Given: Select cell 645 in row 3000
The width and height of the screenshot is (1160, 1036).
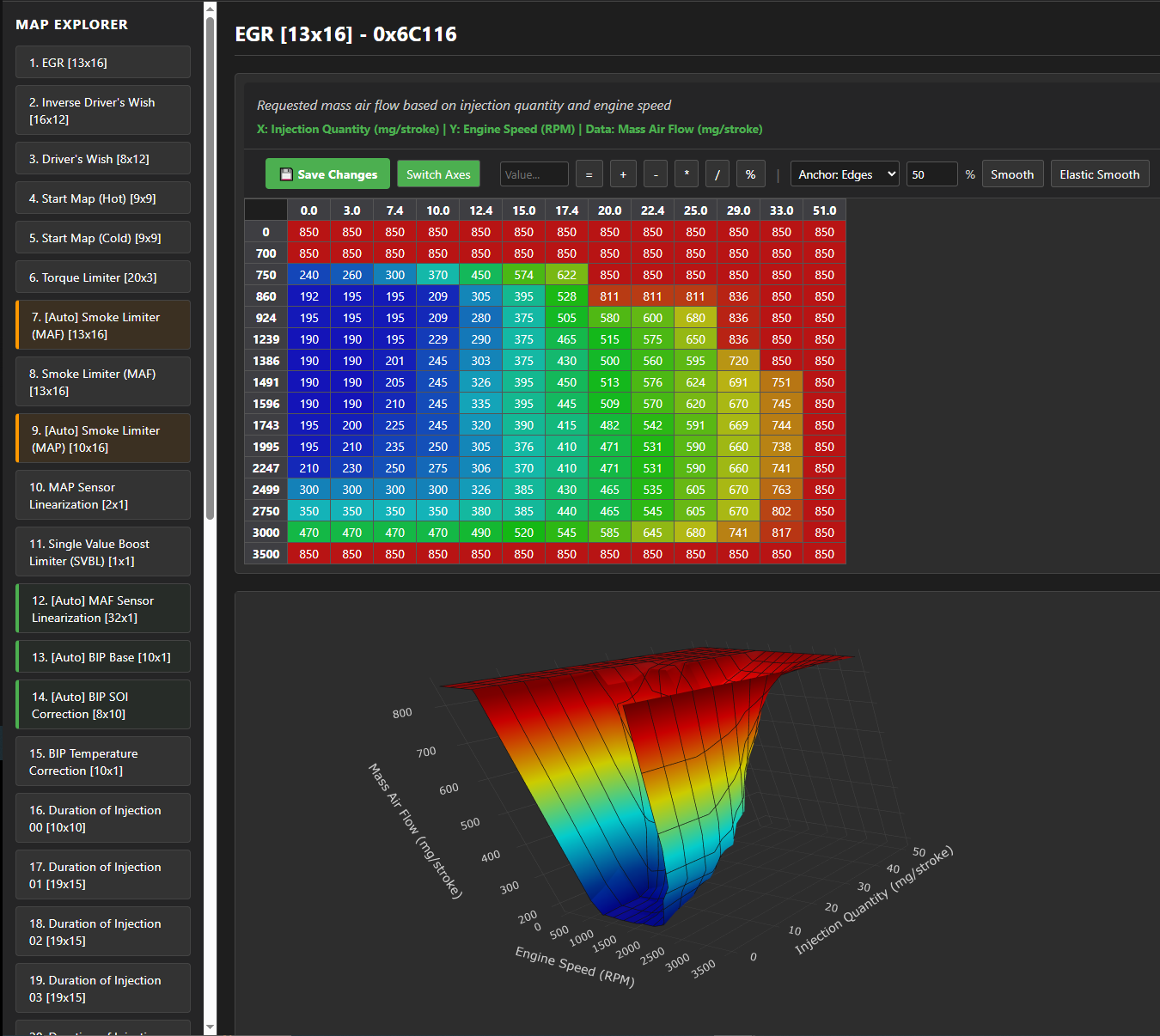Looking at the screenshot, I should [653, 533].
